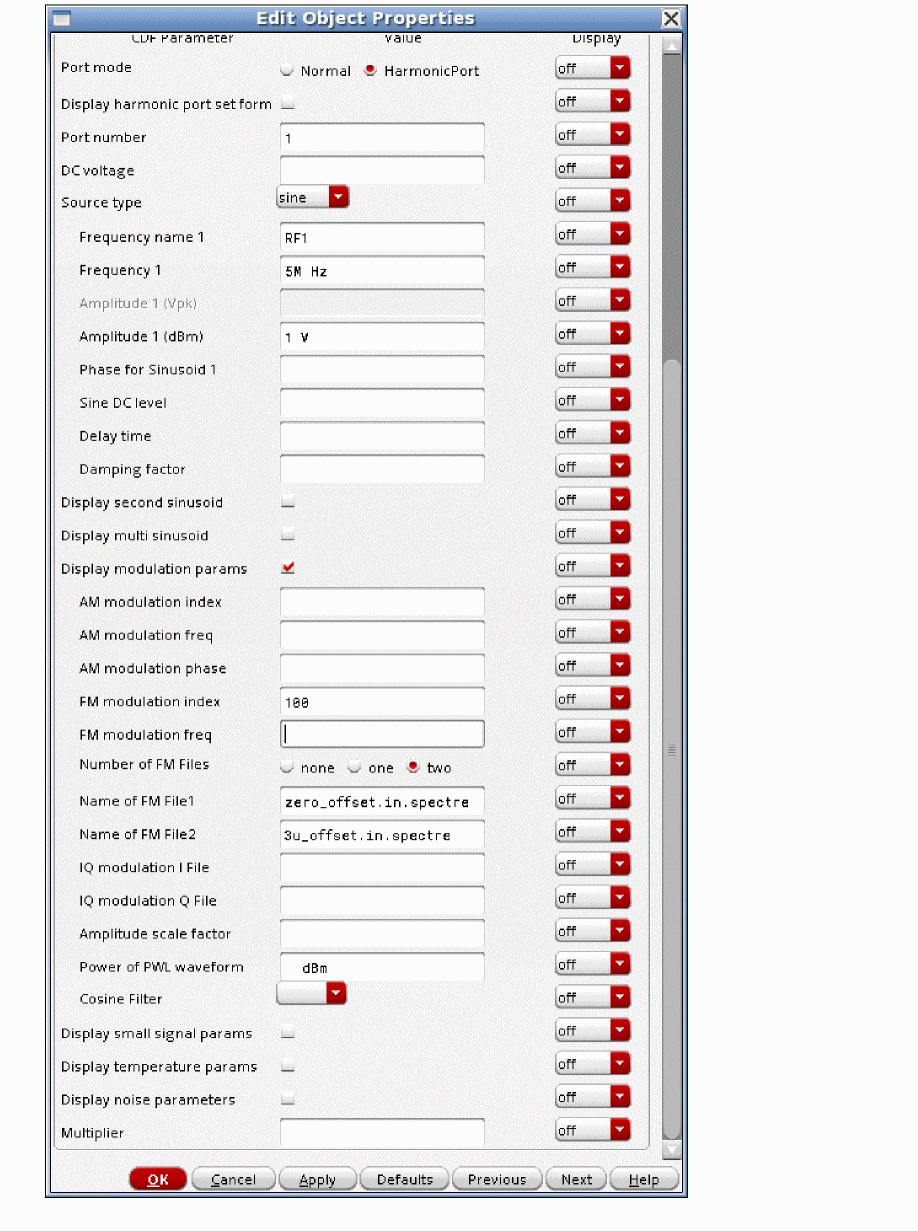918x1231 pixels.
Task: Select 'one' for Number of FM Files
Action: (355, 768)
